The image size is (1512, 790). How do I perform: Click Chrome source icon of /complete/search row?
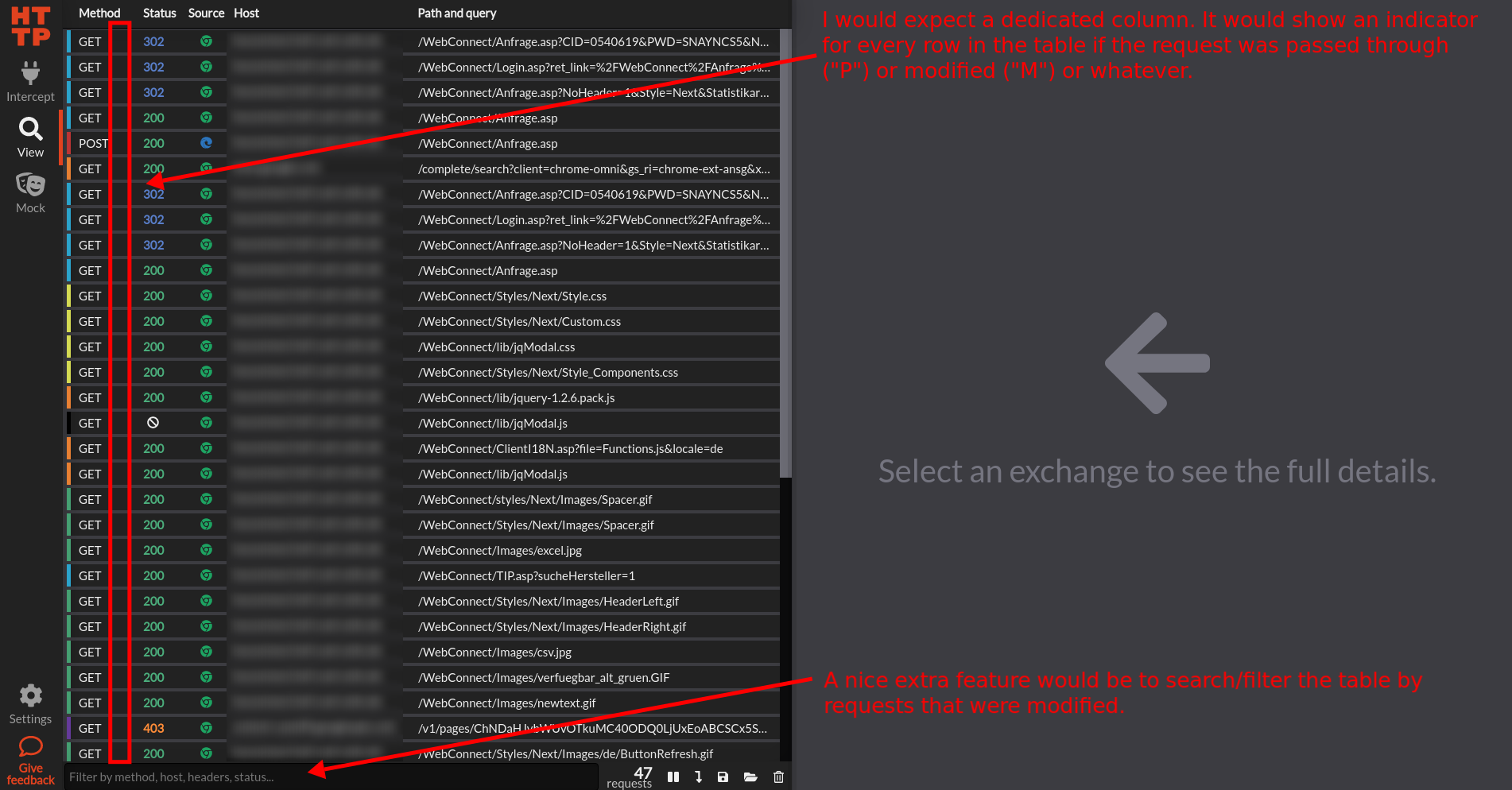[x=206, y=168]
